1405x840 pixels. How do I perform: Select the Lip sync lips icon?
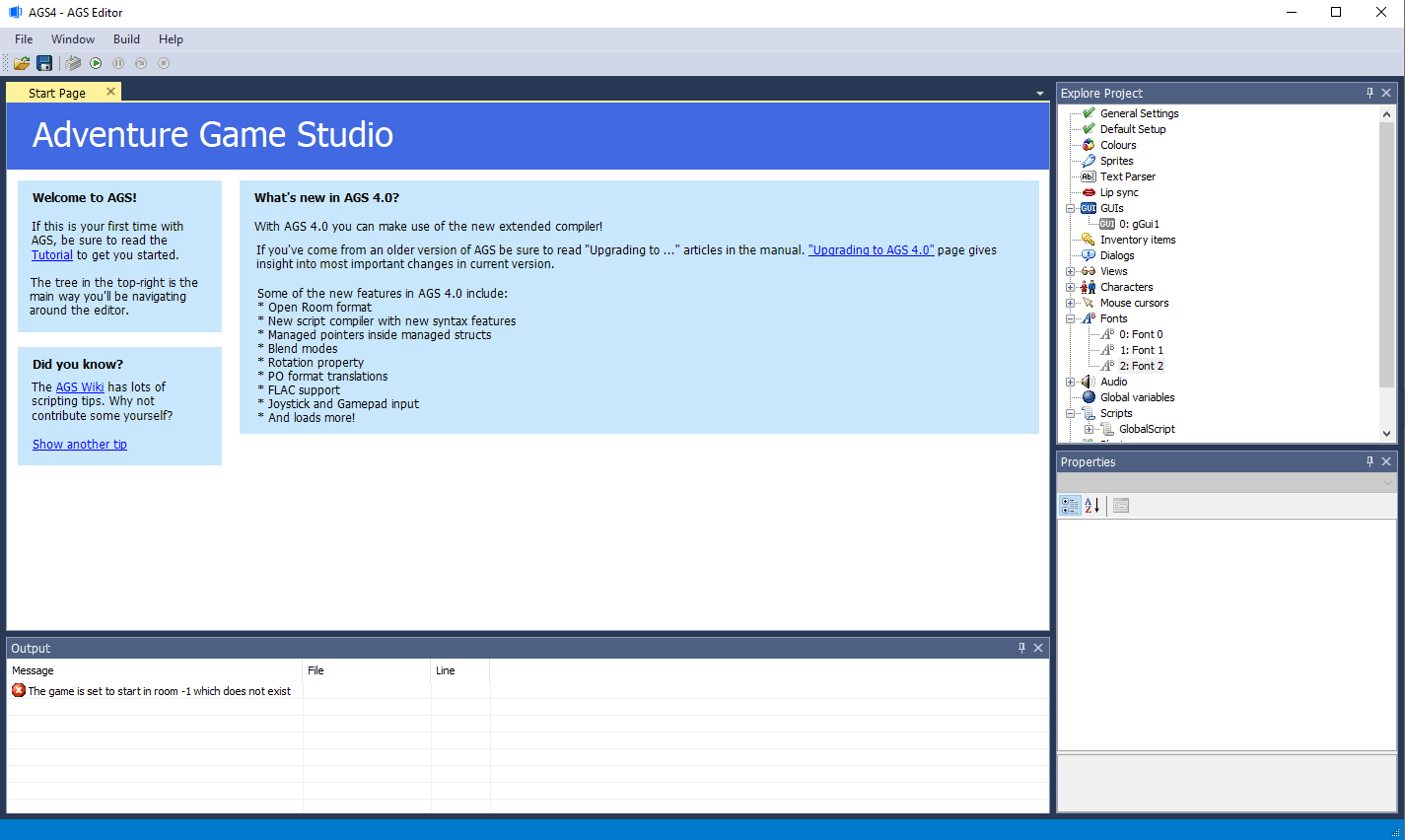pyautogui.click(x=1089, y=192)
